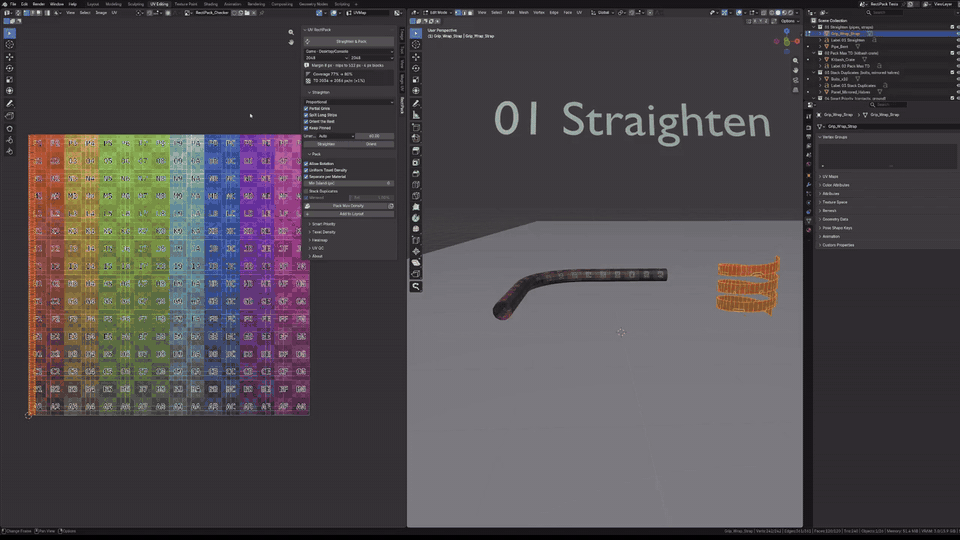
Task: Select the 3D viewport select box tool
Action: 416,33
